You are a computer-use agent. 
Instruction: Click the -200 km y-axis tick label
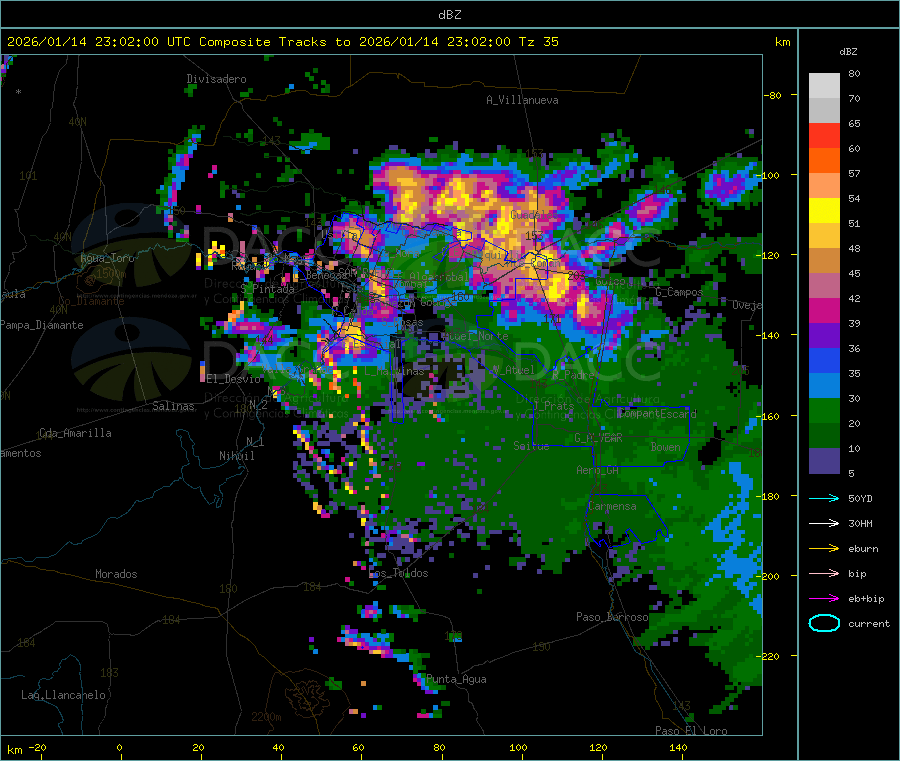tap(771, 576)
